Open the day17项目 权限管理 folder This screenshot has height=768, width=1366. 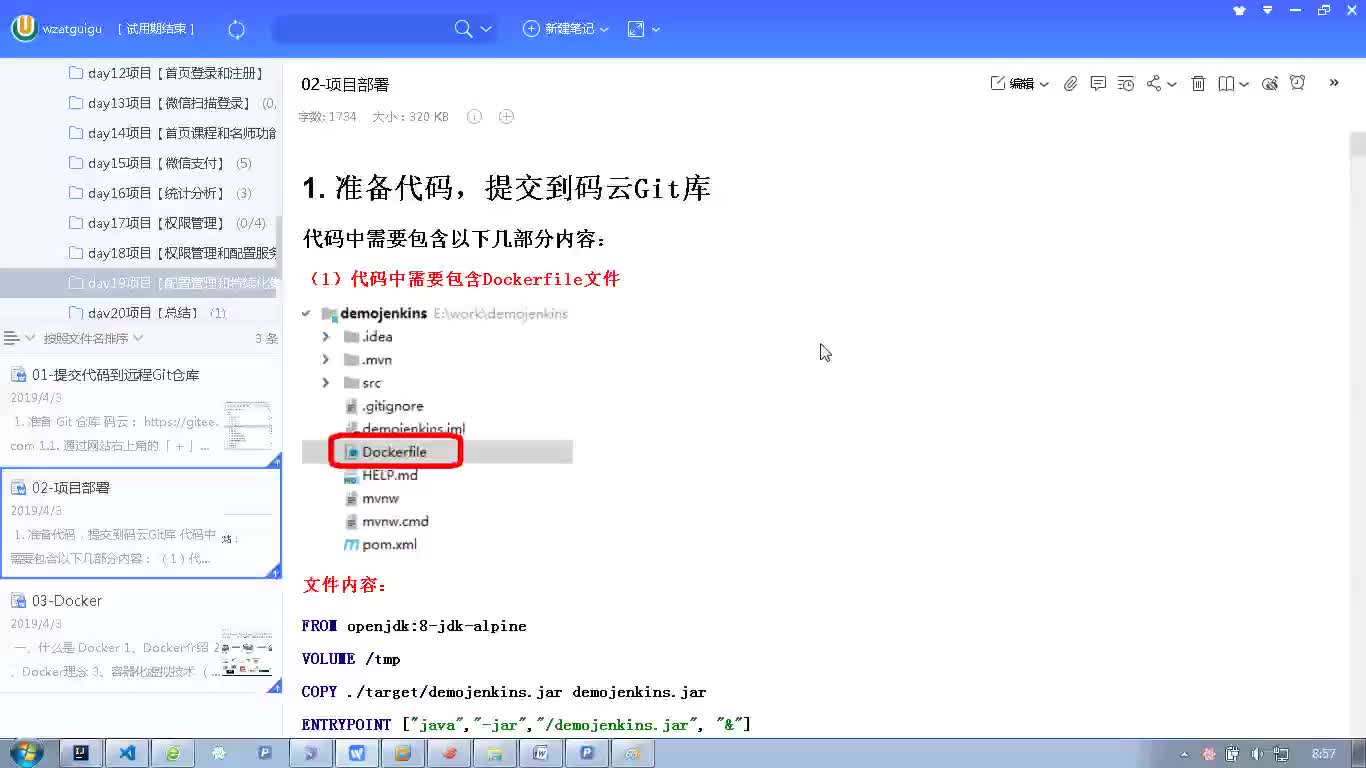pyautogui.click(x=166, y=223)
